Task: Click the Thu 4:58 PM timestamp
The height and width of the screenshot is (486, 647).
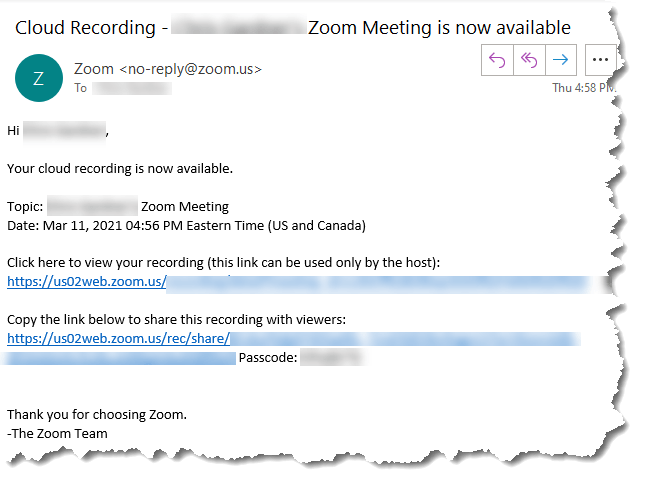Action: (582, 88)
